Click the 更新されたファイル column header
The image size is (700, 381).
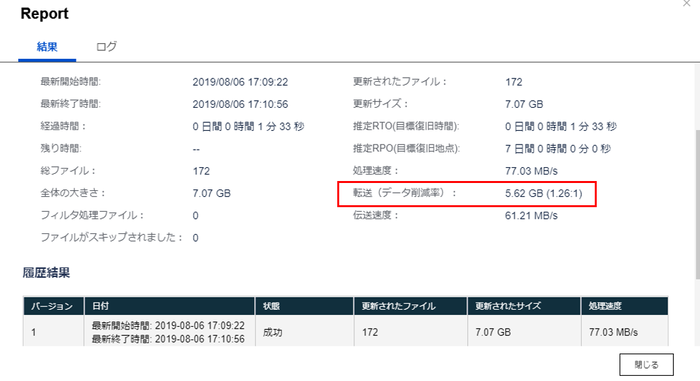pos(411,306)
